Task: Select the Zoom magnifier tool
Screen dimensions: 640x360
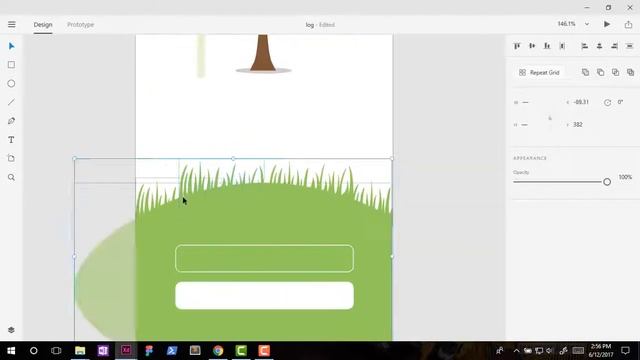Action: point(11,177)
